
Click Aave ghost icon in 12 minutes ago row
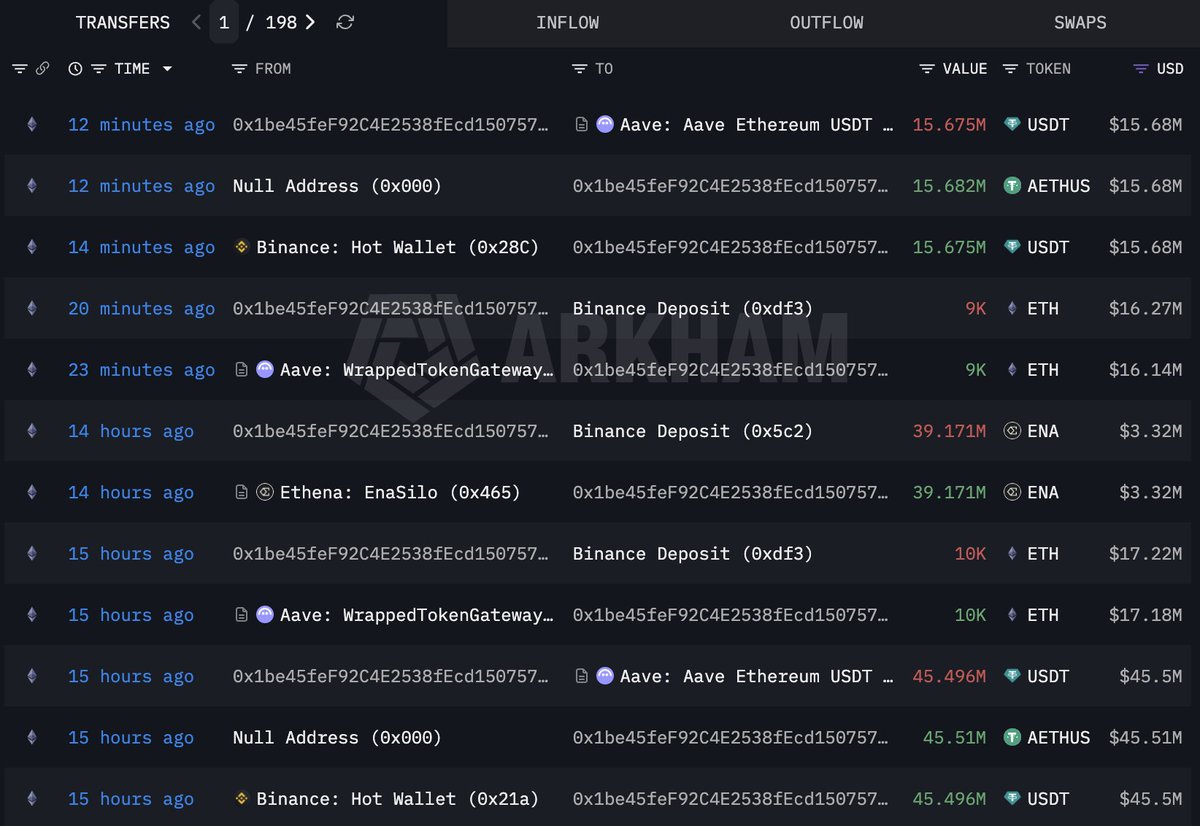click(605, 125)
